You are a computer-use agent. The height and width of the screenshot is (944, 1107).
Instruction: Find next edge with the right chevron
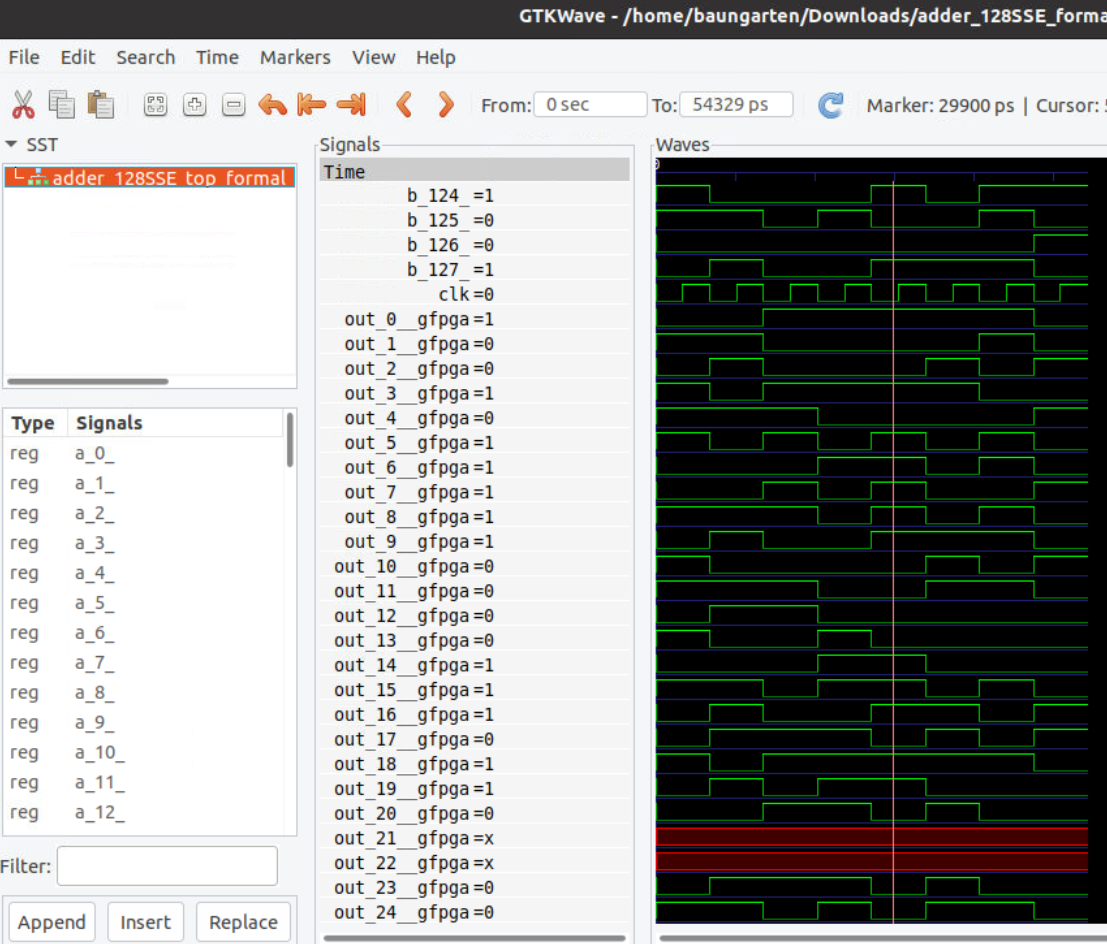coord(445,105)
